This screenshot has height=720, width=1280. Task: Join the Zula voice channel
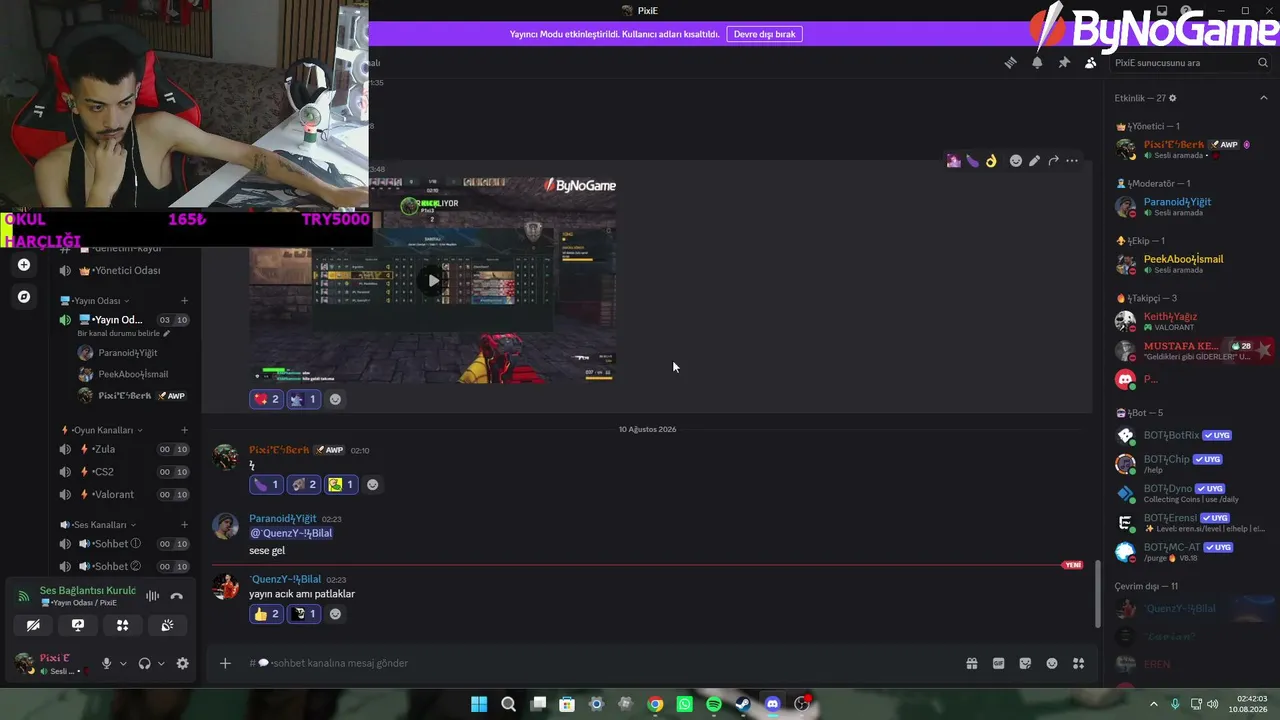point(124,449)
